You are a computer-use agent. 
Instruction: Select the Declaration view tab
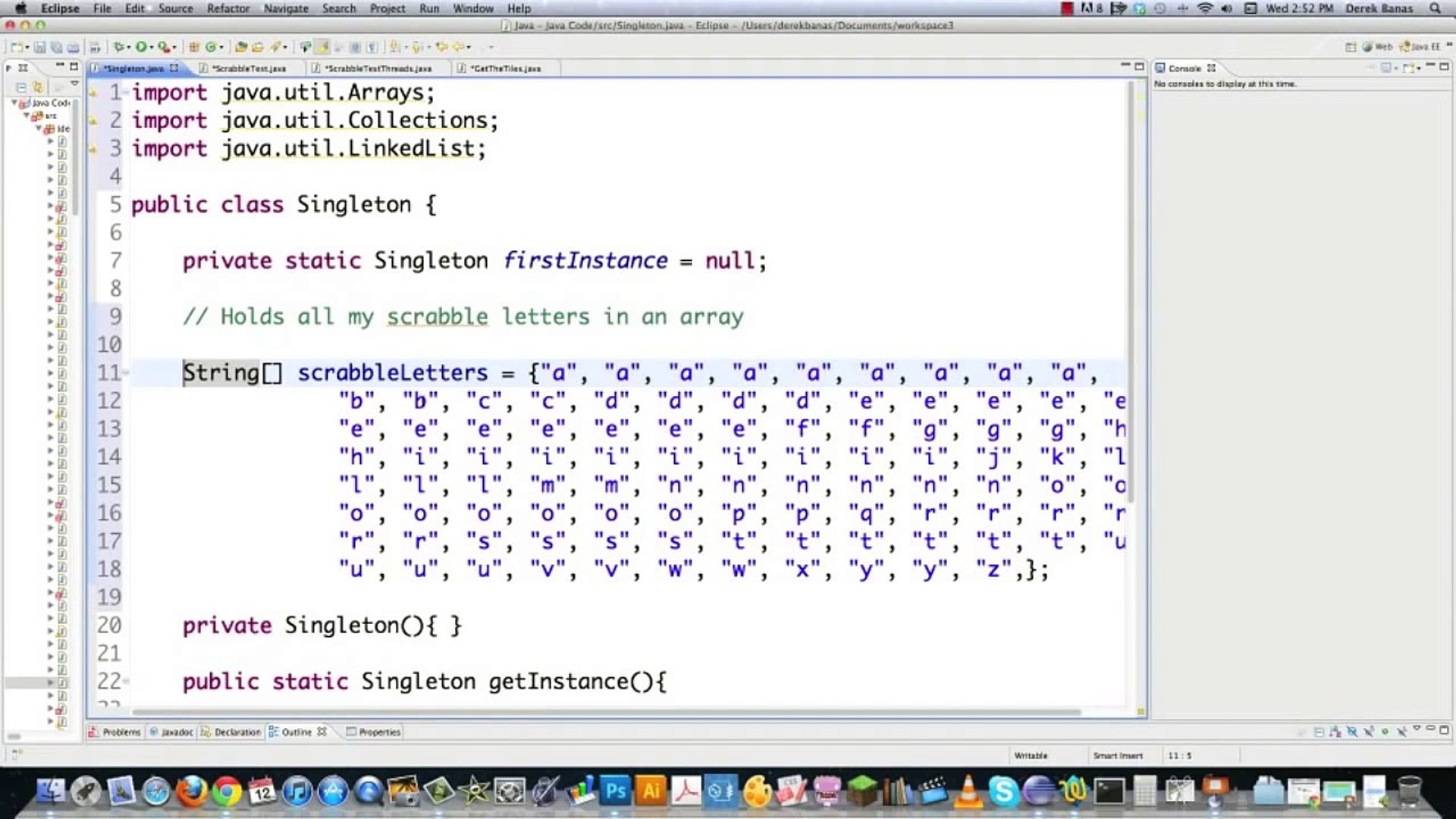(x=231, y=732)
